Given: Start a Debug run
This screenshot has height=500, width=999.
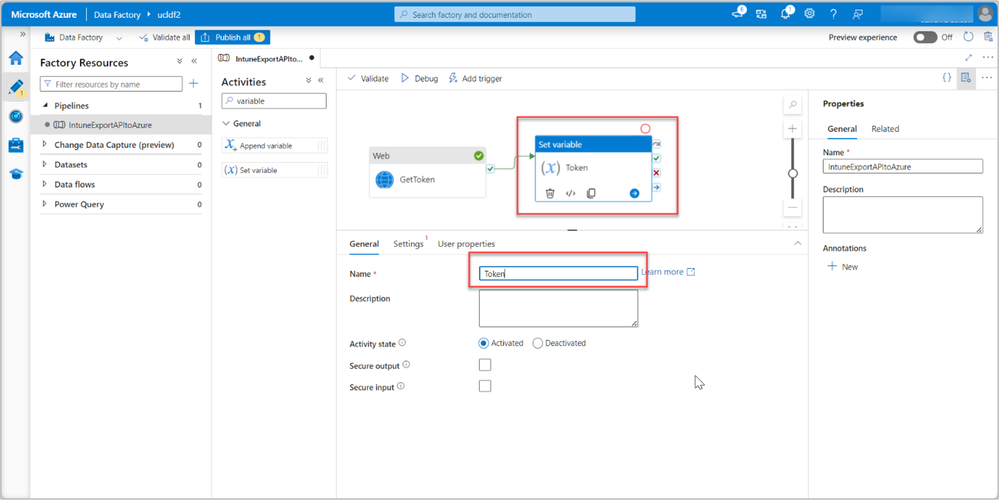Looking at the screenshot, I should pyautogui.click(x=419, y=78).
